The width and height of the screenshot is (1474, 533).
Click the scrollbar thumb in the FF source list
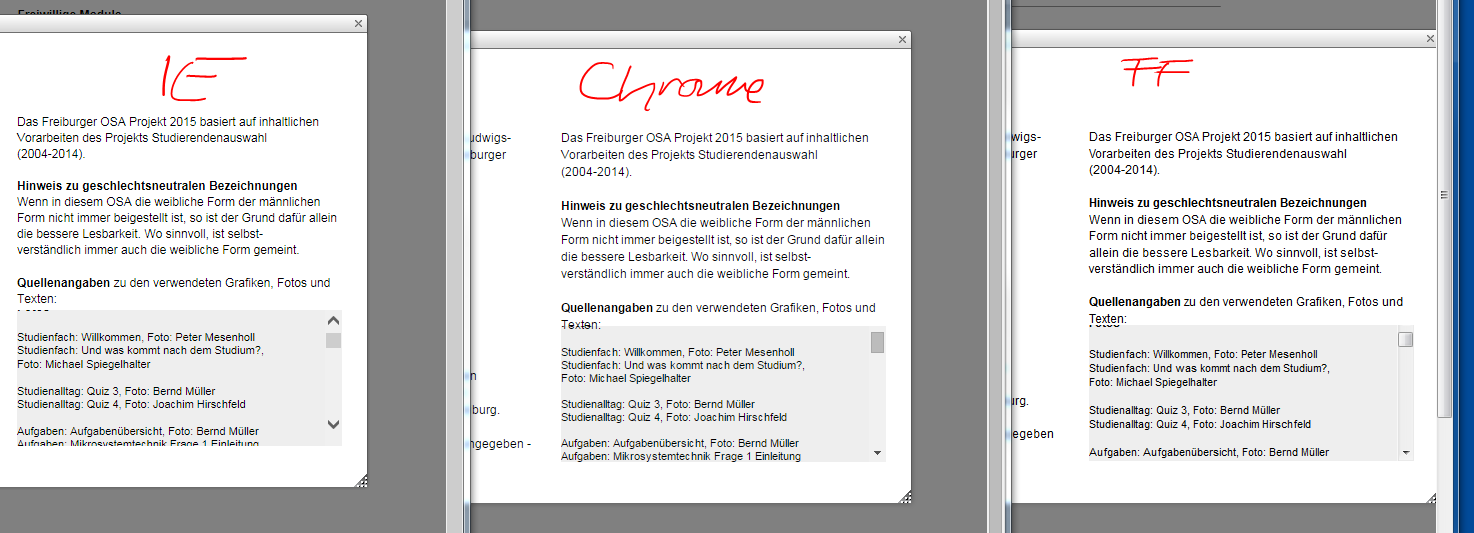click(1406, 339)
